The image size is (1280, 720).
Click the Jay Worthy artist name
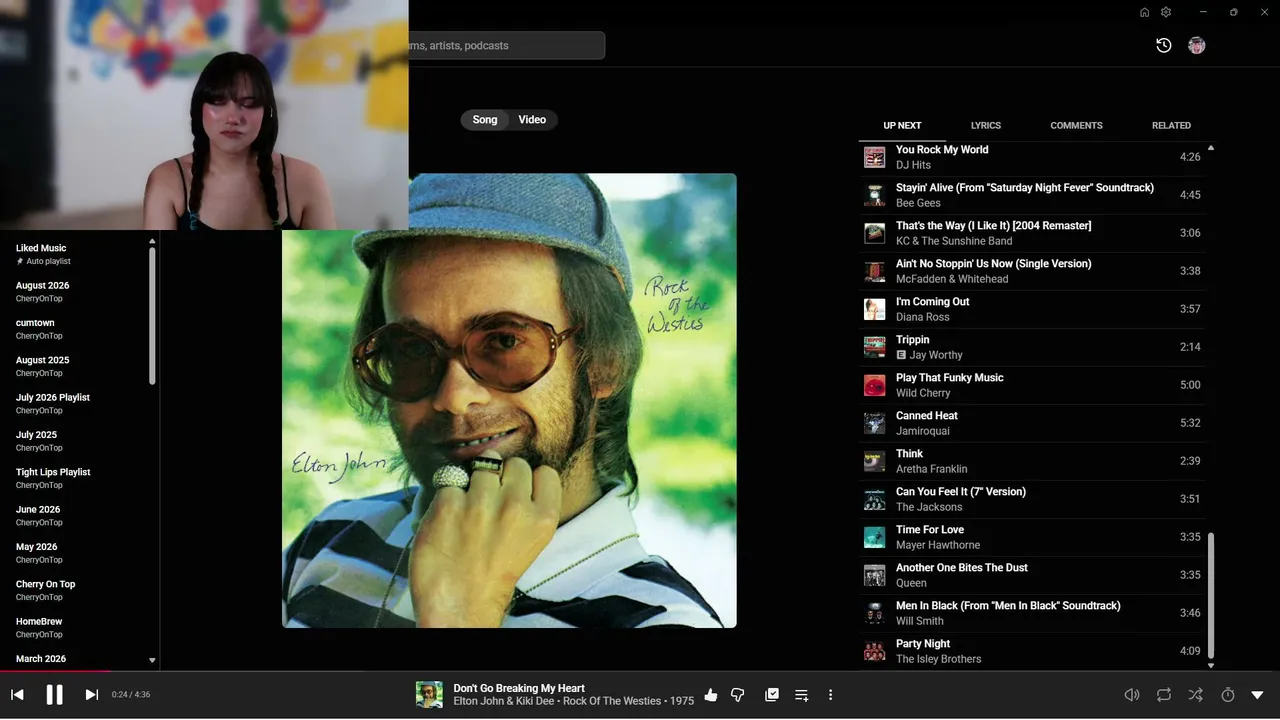coord(936,355)
